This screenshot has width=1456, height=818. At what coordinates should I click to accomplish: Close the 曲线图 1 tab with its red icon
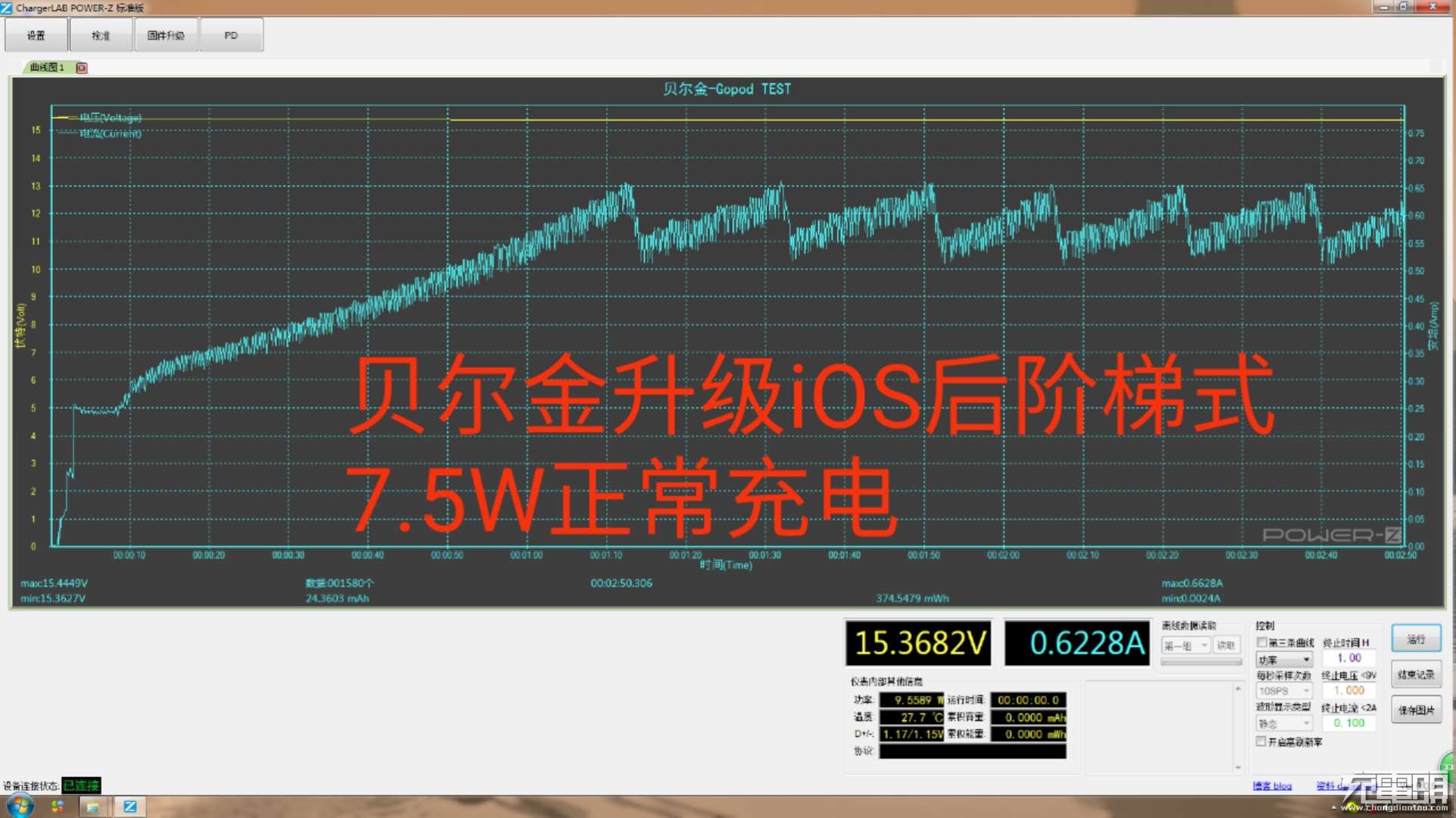tap(82, 67)
